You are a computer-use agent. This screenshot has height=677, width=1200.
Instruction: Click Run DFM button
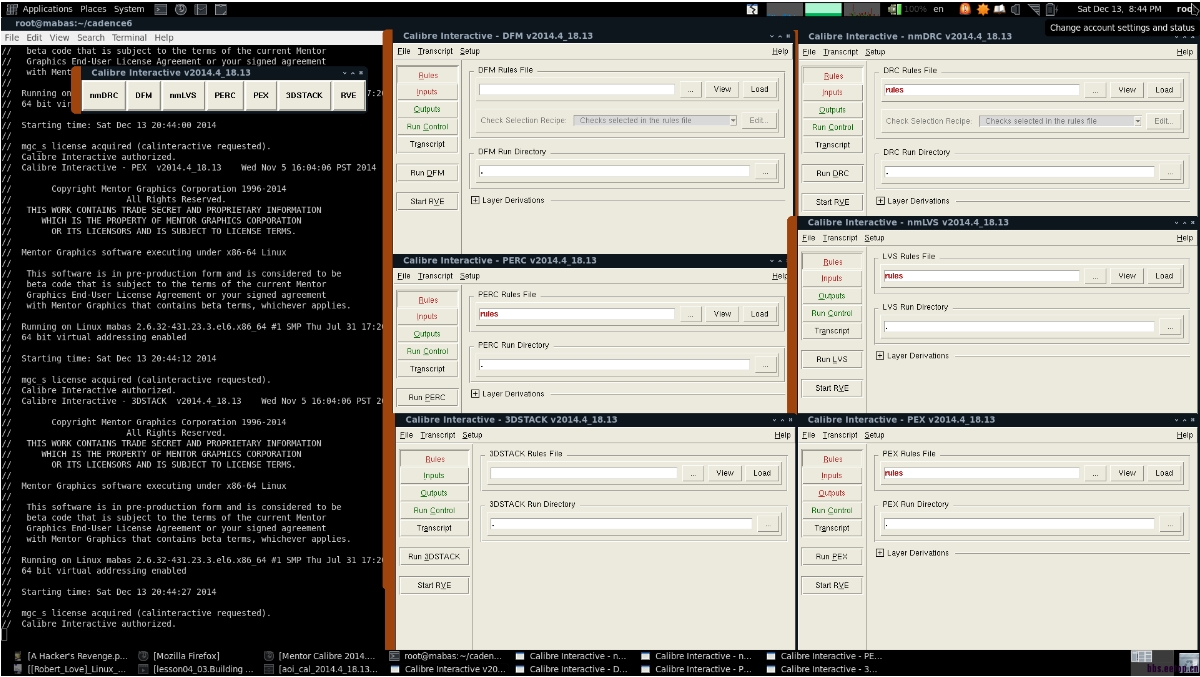point(427,173)
